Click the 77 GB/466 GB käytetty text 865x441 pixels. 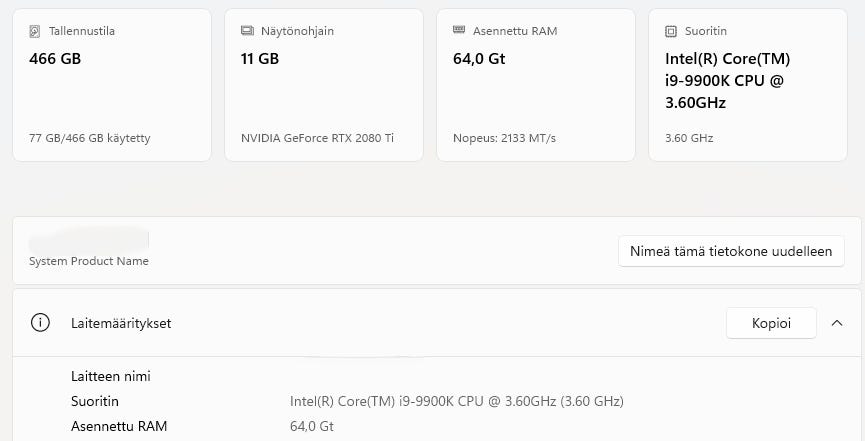pos(89,138)
